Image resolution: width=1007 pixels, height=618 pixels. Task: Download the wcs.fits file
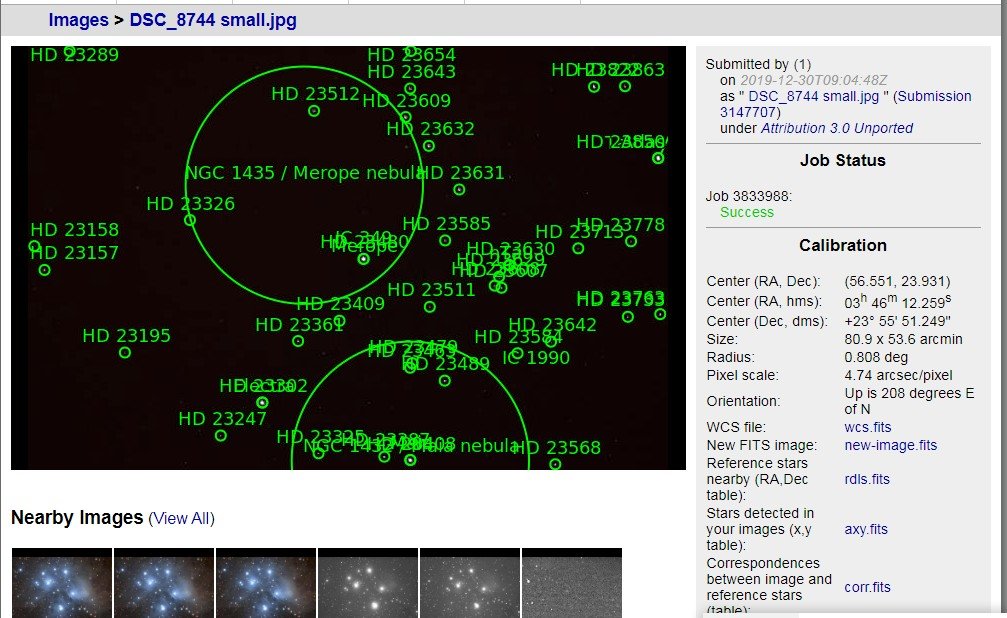tap(868, 427)
